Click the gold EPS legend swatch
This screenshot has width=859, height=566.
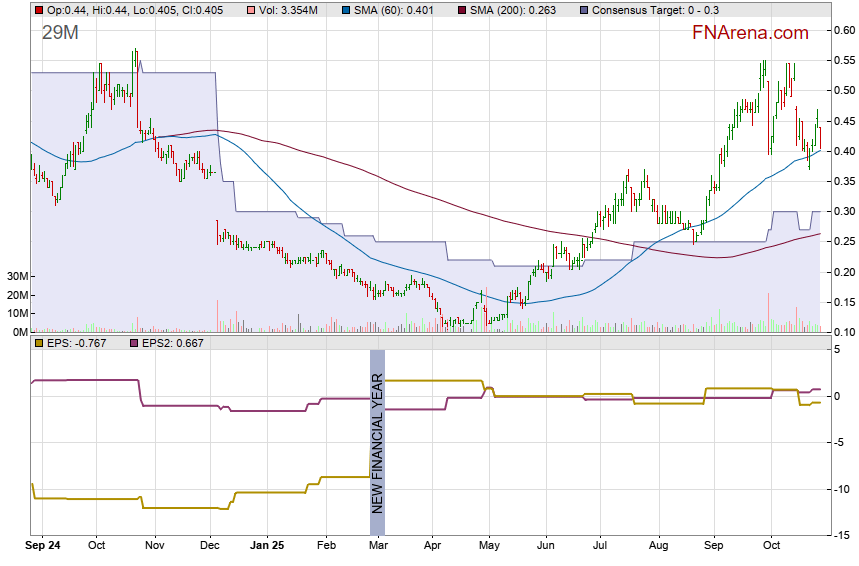coord(38,344)
